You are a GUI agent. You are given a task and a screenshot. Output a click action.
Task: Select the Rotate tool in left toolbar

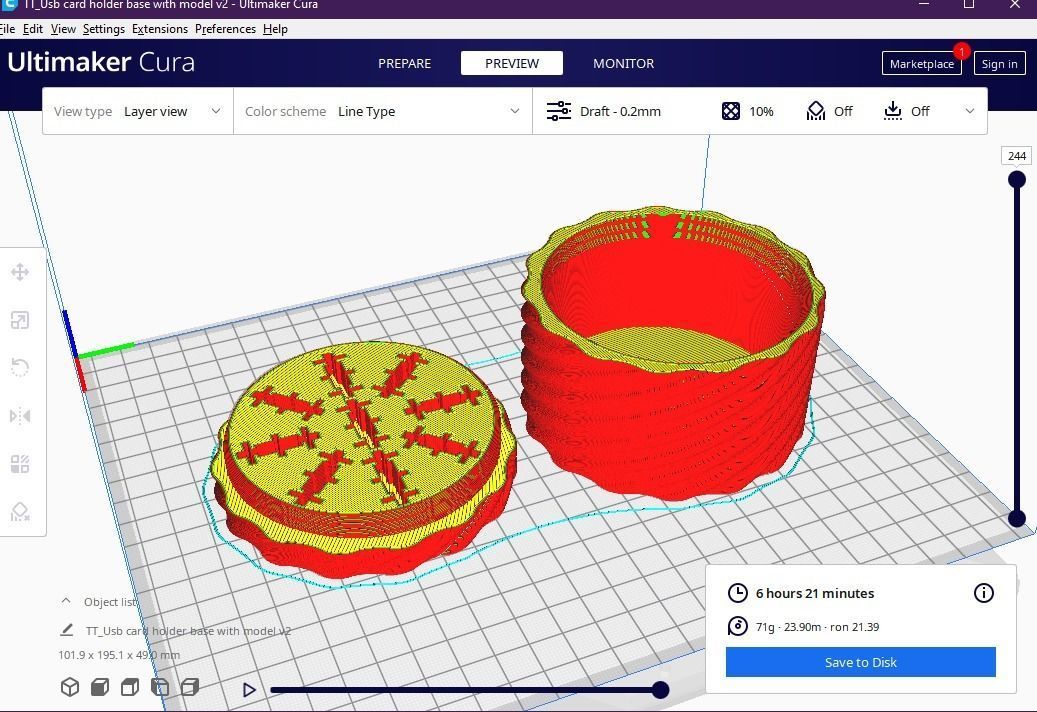[20, 368]
